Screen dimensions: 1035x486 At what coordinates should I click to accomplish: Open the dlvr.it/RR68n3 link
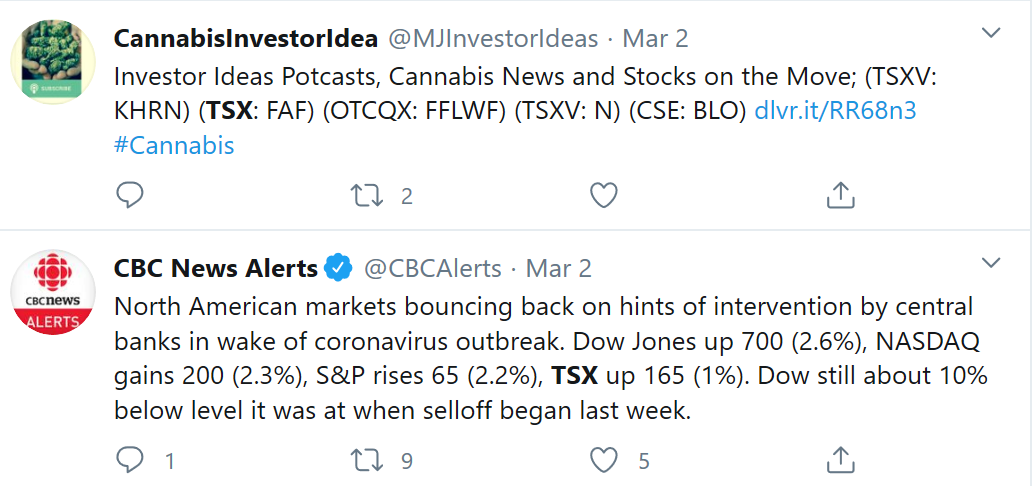(835, 110)
